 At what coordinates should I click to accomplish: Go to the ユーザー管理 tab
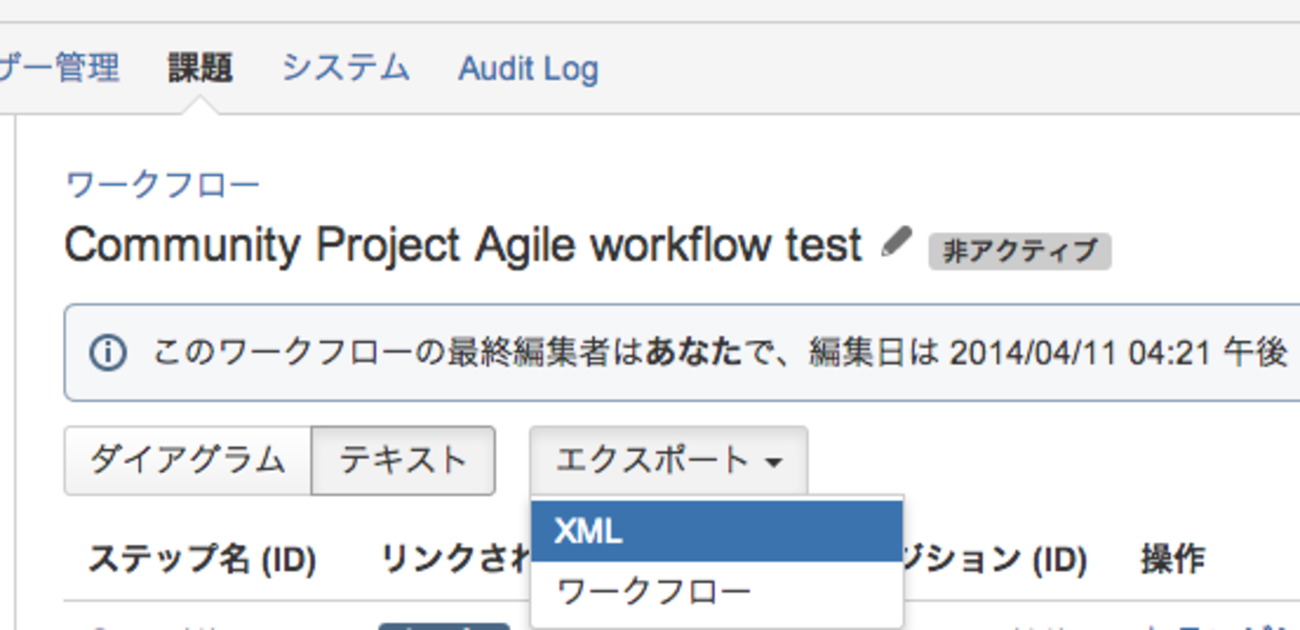coord(60,68)
